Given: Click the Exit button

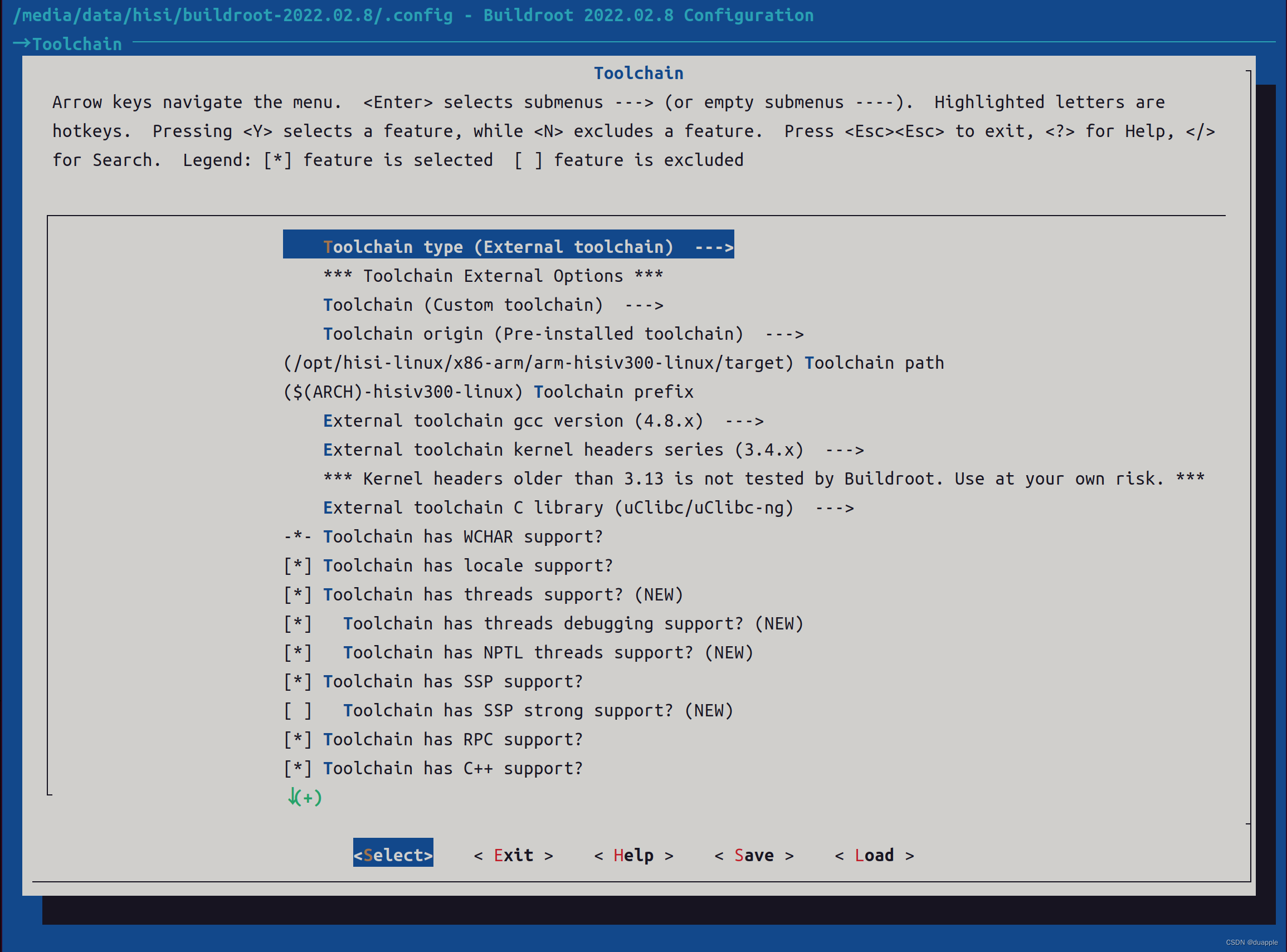Looking at the screenshot, I should 513,855.
